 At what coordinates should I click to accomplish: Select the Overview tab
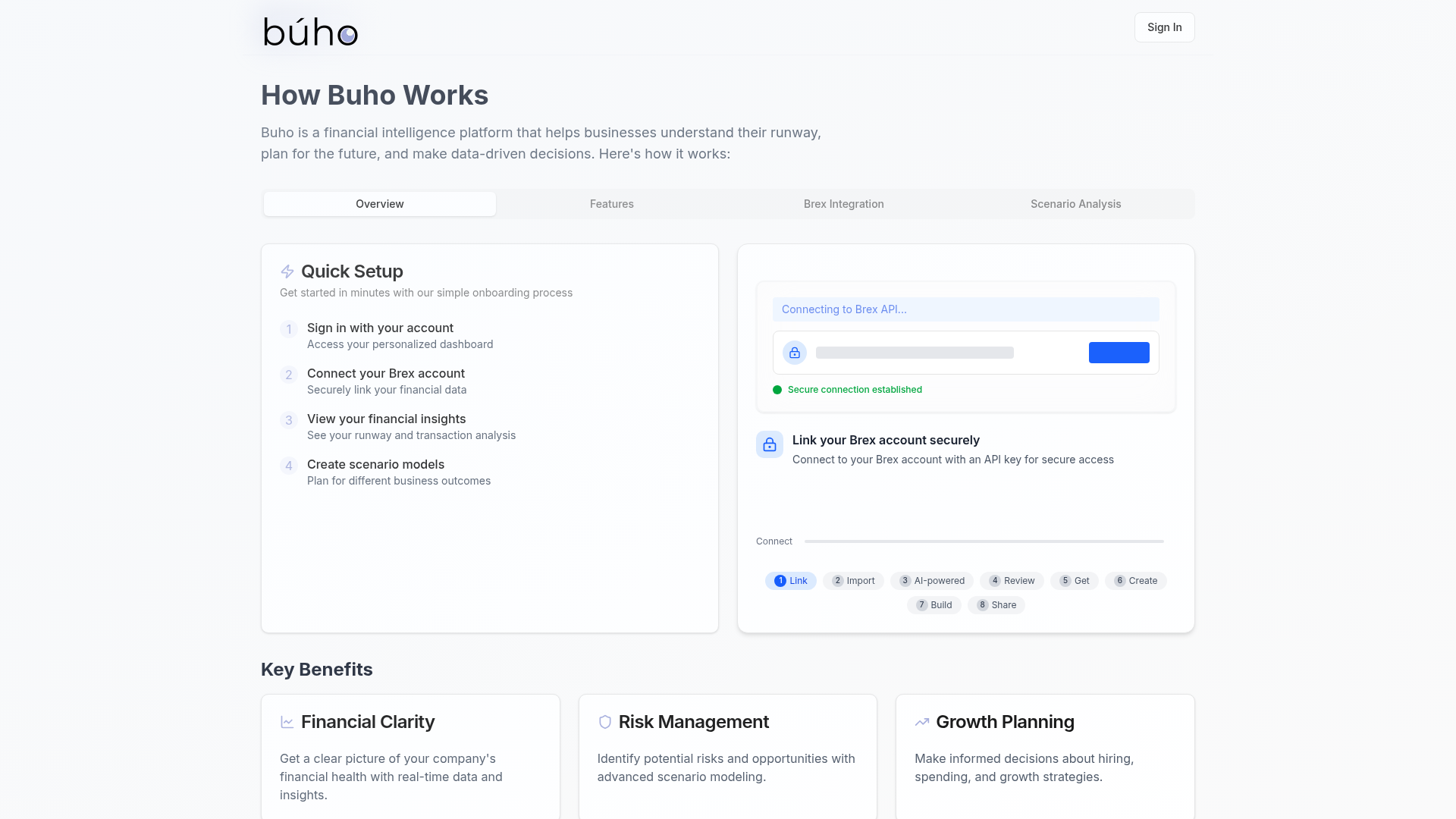pos(380,204)
